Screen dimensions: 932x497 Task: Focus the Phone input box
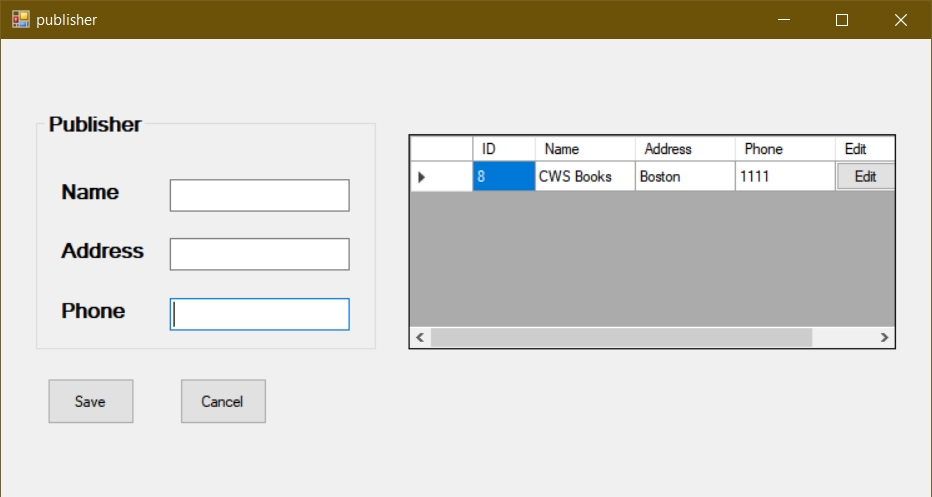pos(259,314)
